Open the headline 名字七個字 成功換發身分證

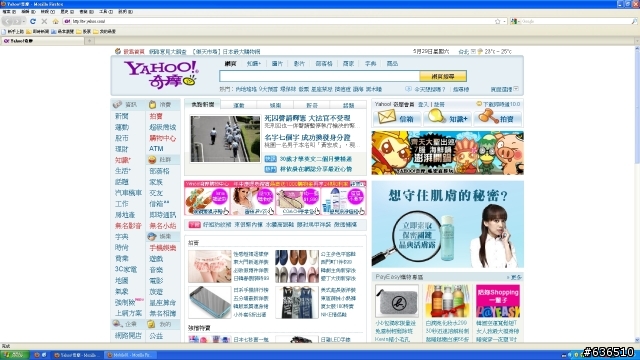click(307, 137)
